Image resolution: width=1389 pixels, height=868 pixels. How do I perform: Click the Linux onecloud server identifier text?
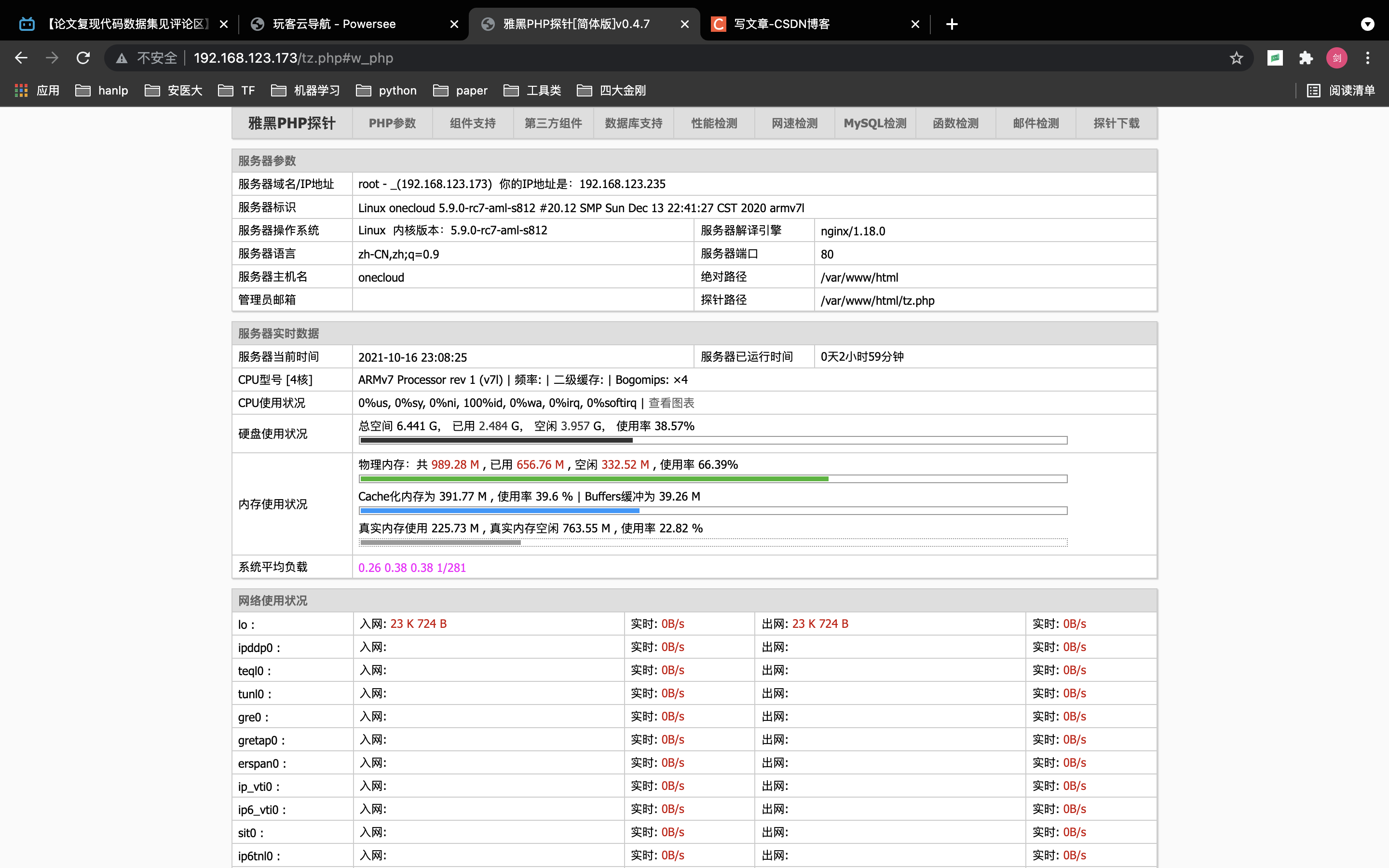point(581,208)
